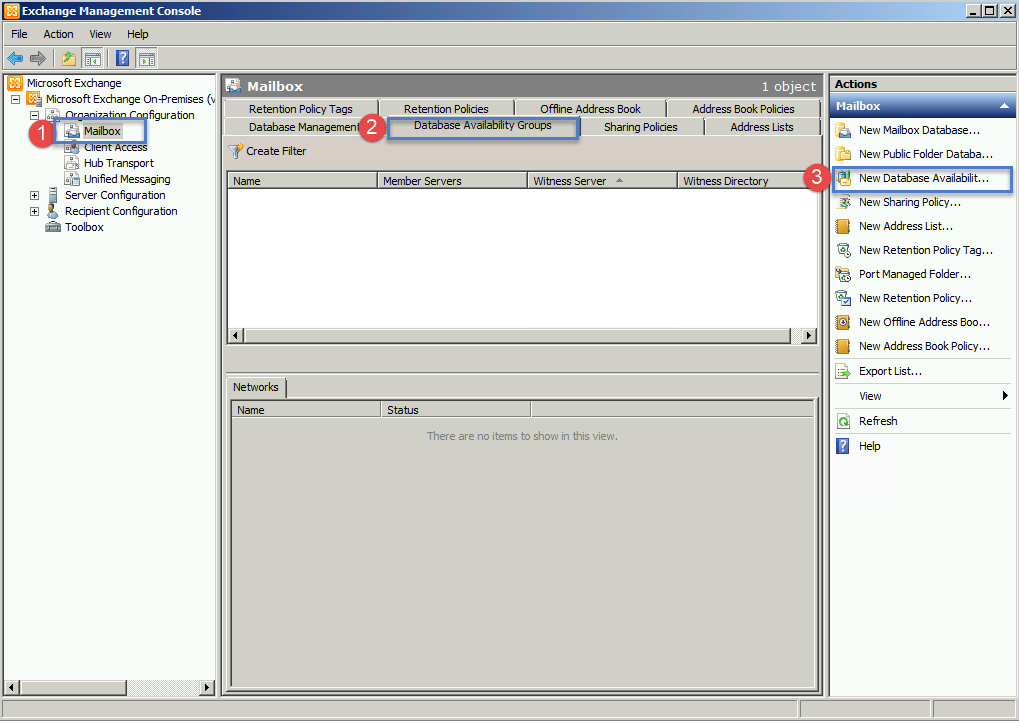1019x721 pixels.
Task: Click the New Public Folder Database icon
Action: coord(844,154)
